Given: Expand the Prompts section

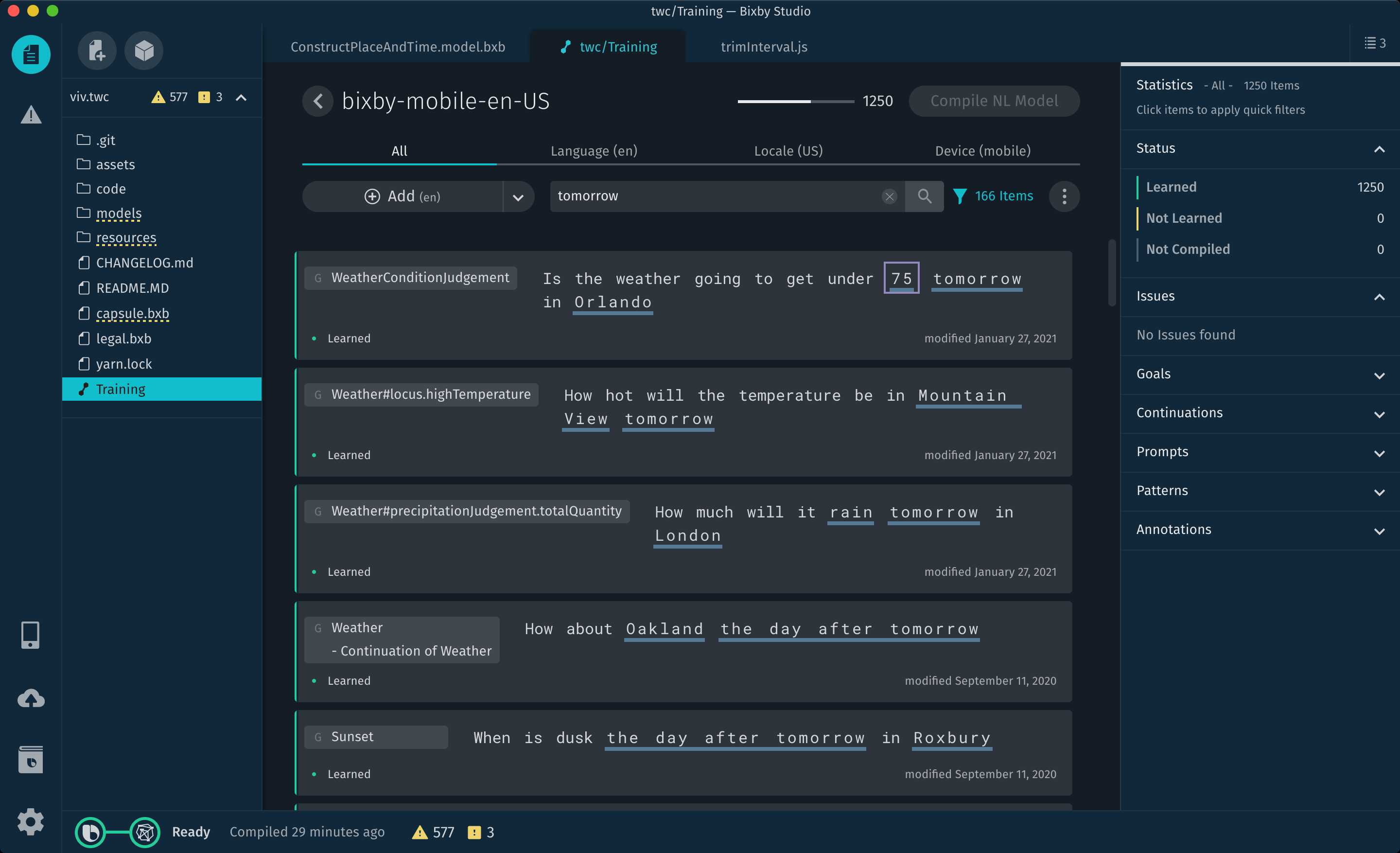Looking at the screenshot, I should tap(1379, 453).
